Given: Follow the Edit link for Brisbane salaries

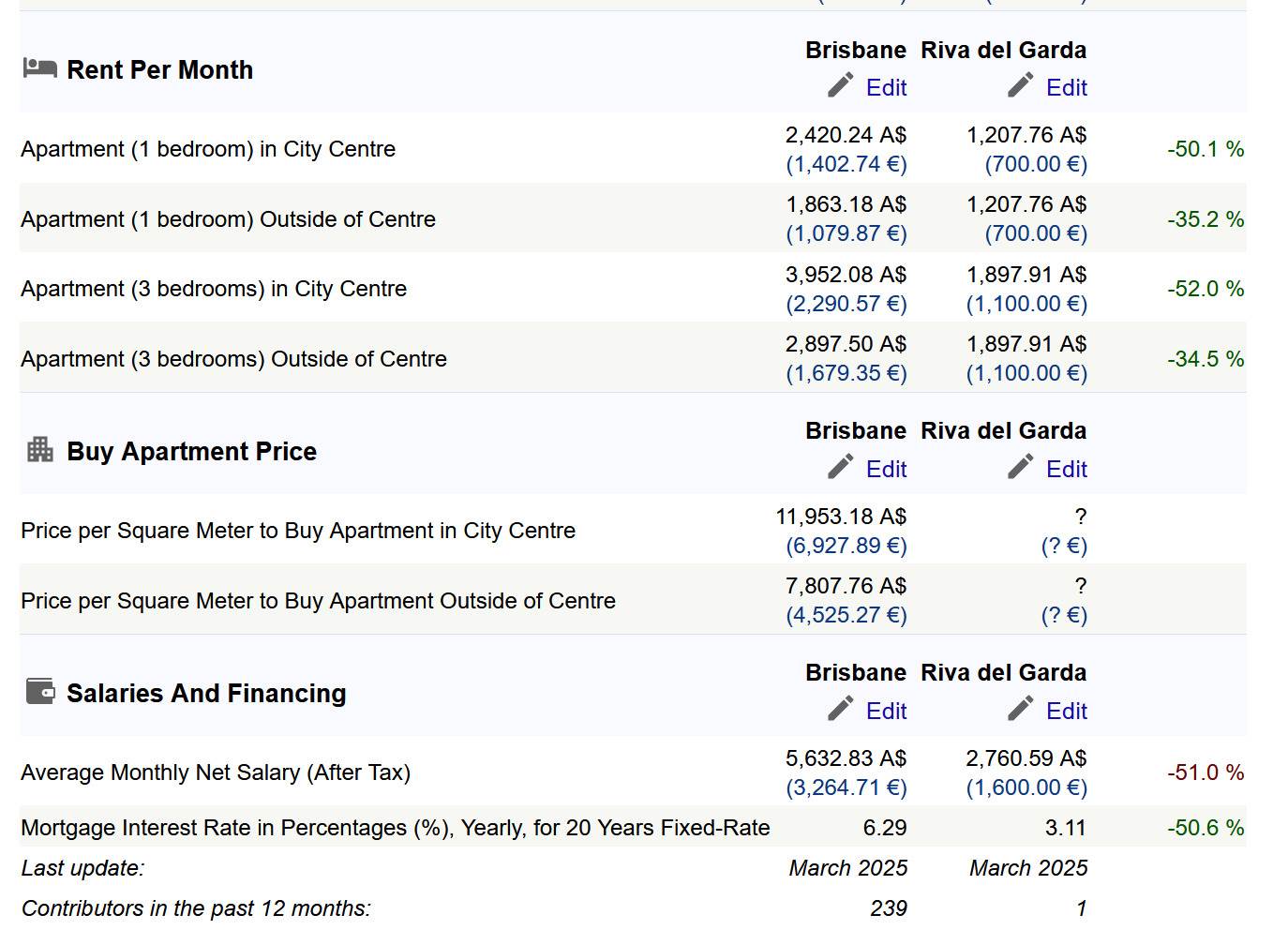Looking at the screenshot, I should tap(886, 712).
